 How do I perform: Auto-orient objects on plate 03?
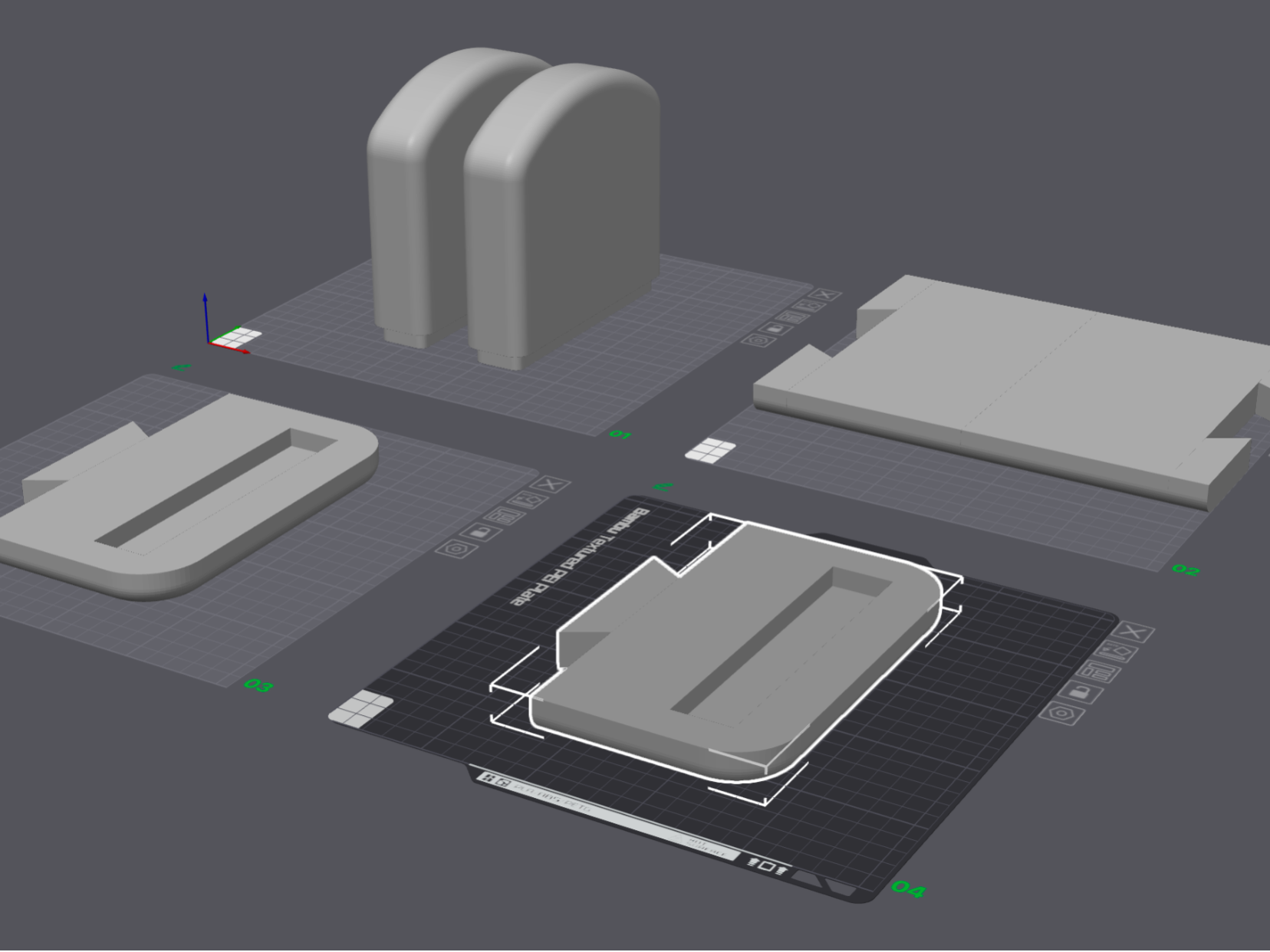click(x=528, y=500)
